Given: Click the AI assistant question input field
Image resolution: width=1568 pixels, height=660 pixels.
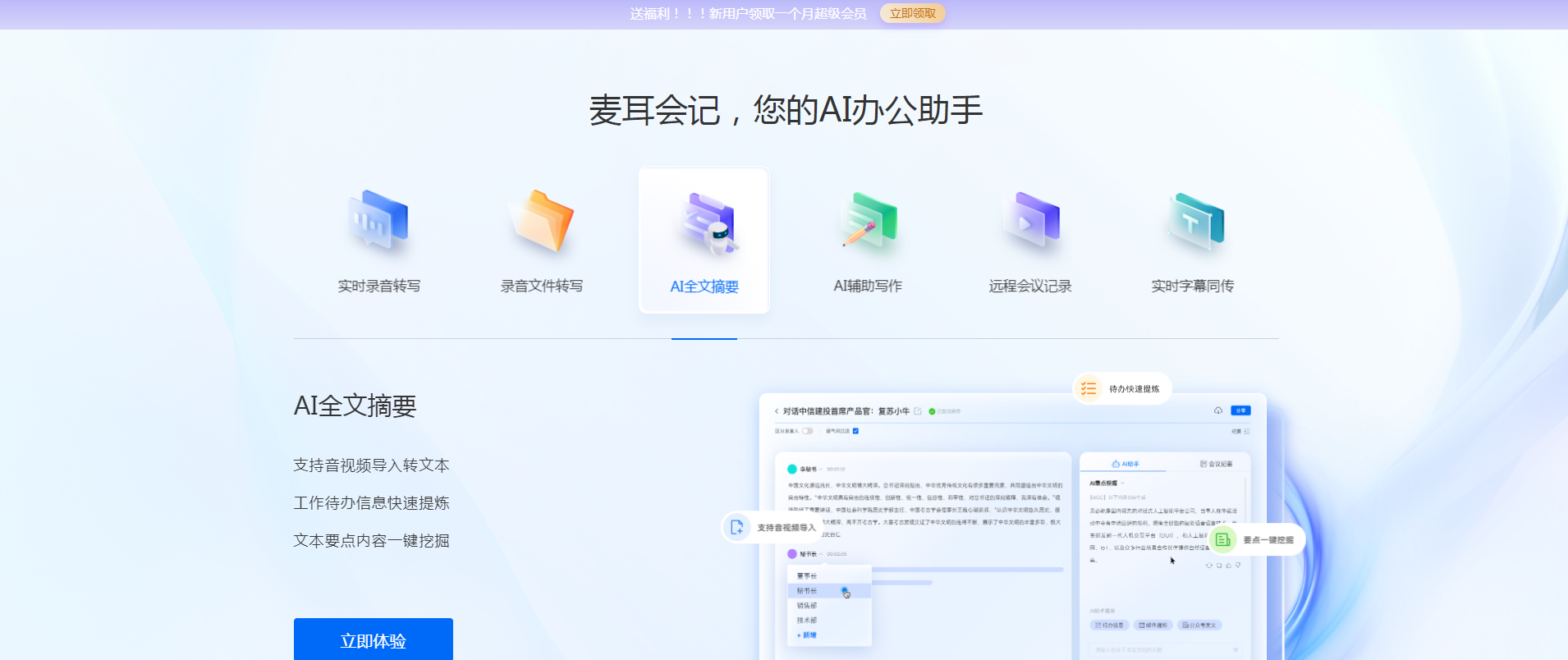Looking at the screenshot, I should click(x=1166, y=650).
